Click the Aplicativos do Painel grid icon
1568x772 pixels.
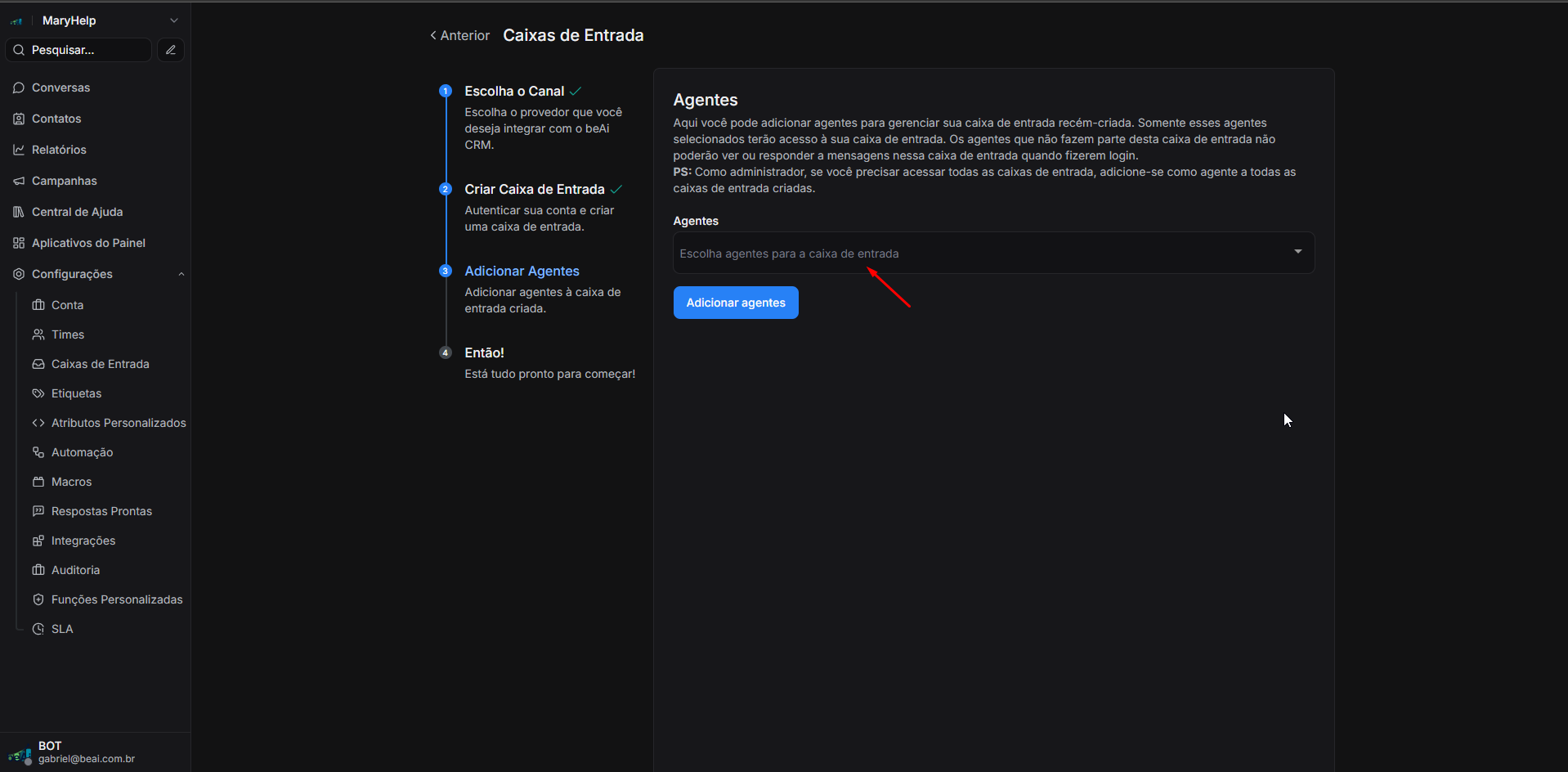coord(19,243)
